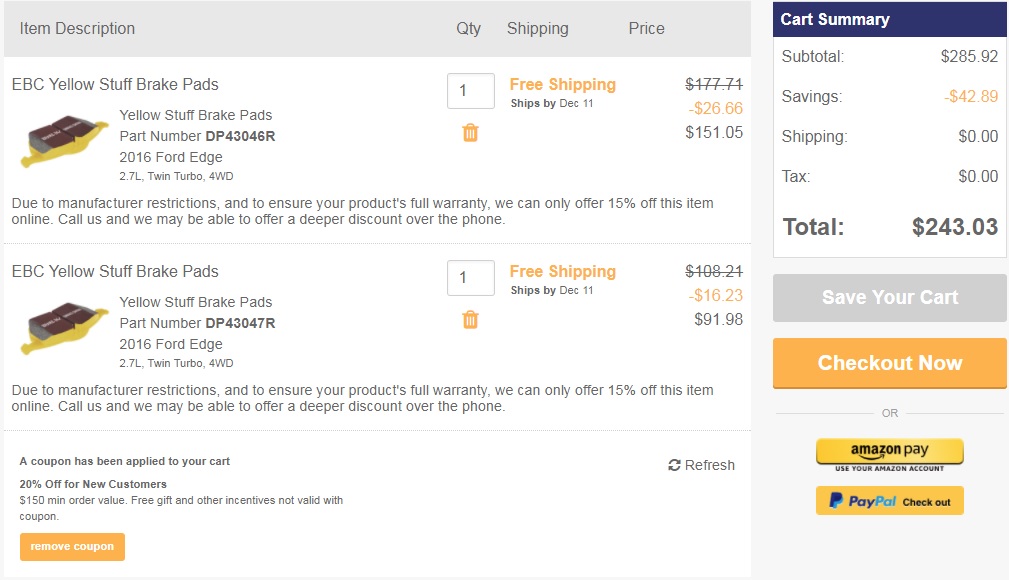Image resolution: width=1009 pixels, height=580 pixels.
Task: Click the Item Description column header
Action: click(77, 28)
